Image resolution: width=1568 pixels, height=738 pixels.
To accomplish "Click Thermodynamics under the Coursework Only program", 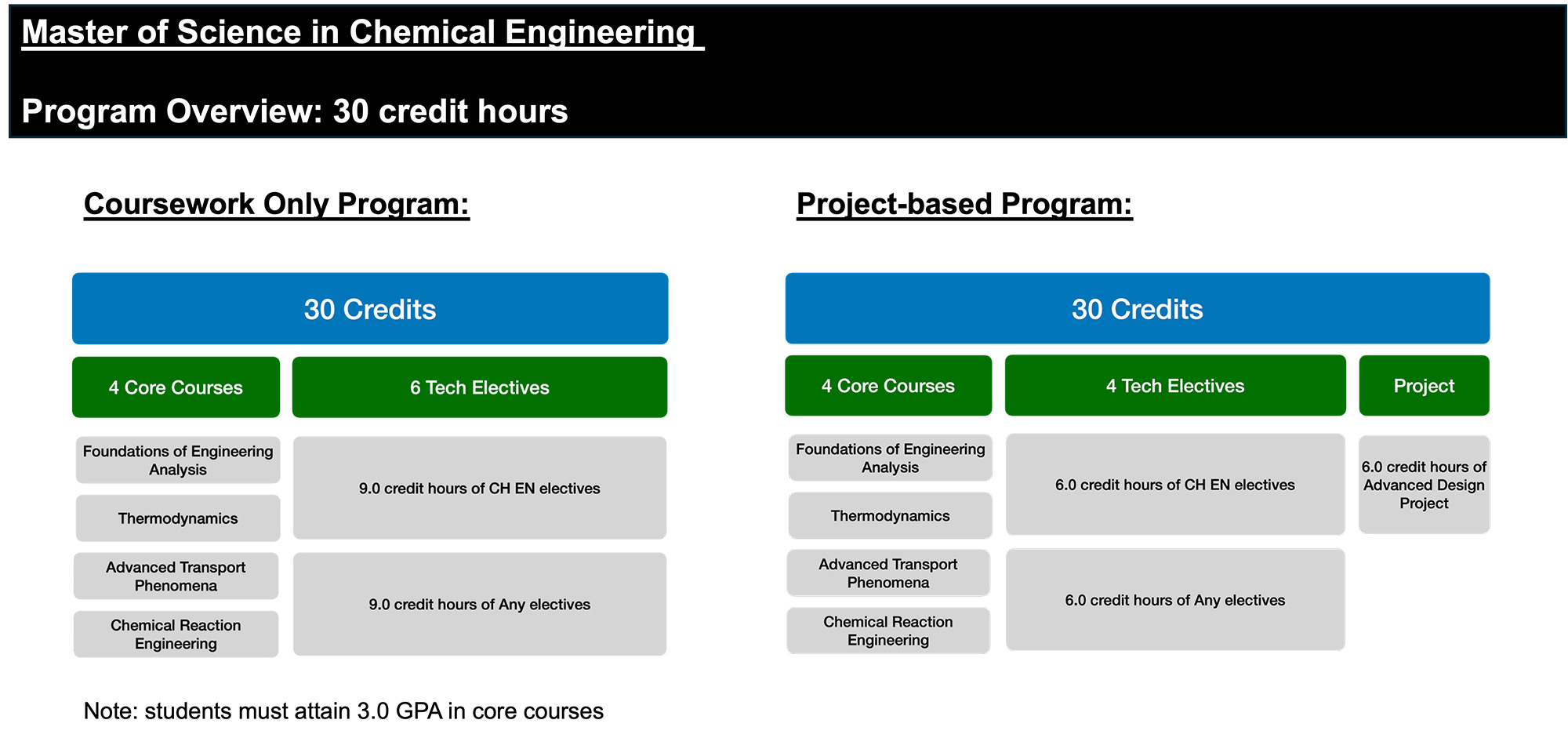I will tap(178, 518).
